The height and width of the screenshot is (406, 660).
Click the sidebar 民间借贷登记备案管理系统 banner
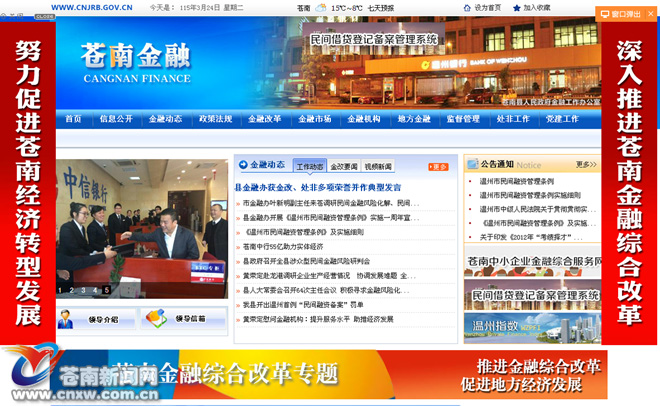tap(532, 295)
